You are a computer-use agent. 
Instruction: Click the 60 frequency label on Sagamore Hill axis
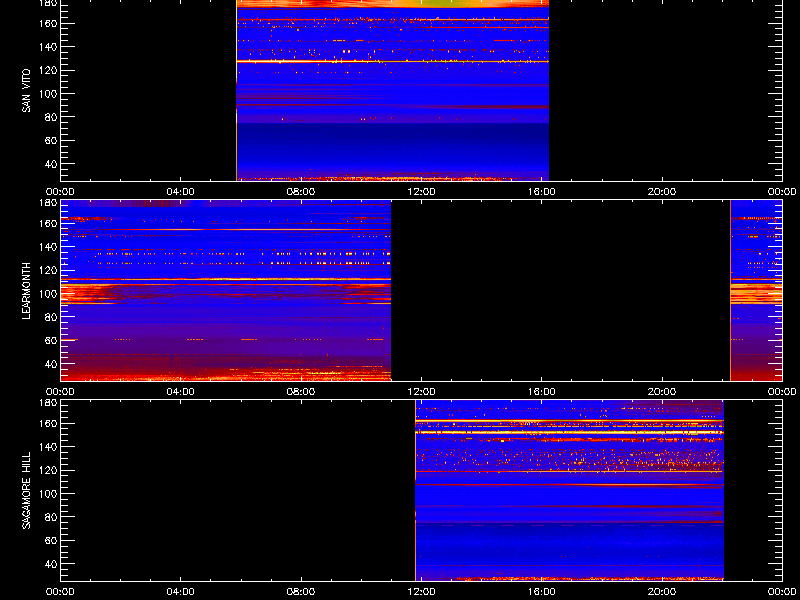(52, 541)
